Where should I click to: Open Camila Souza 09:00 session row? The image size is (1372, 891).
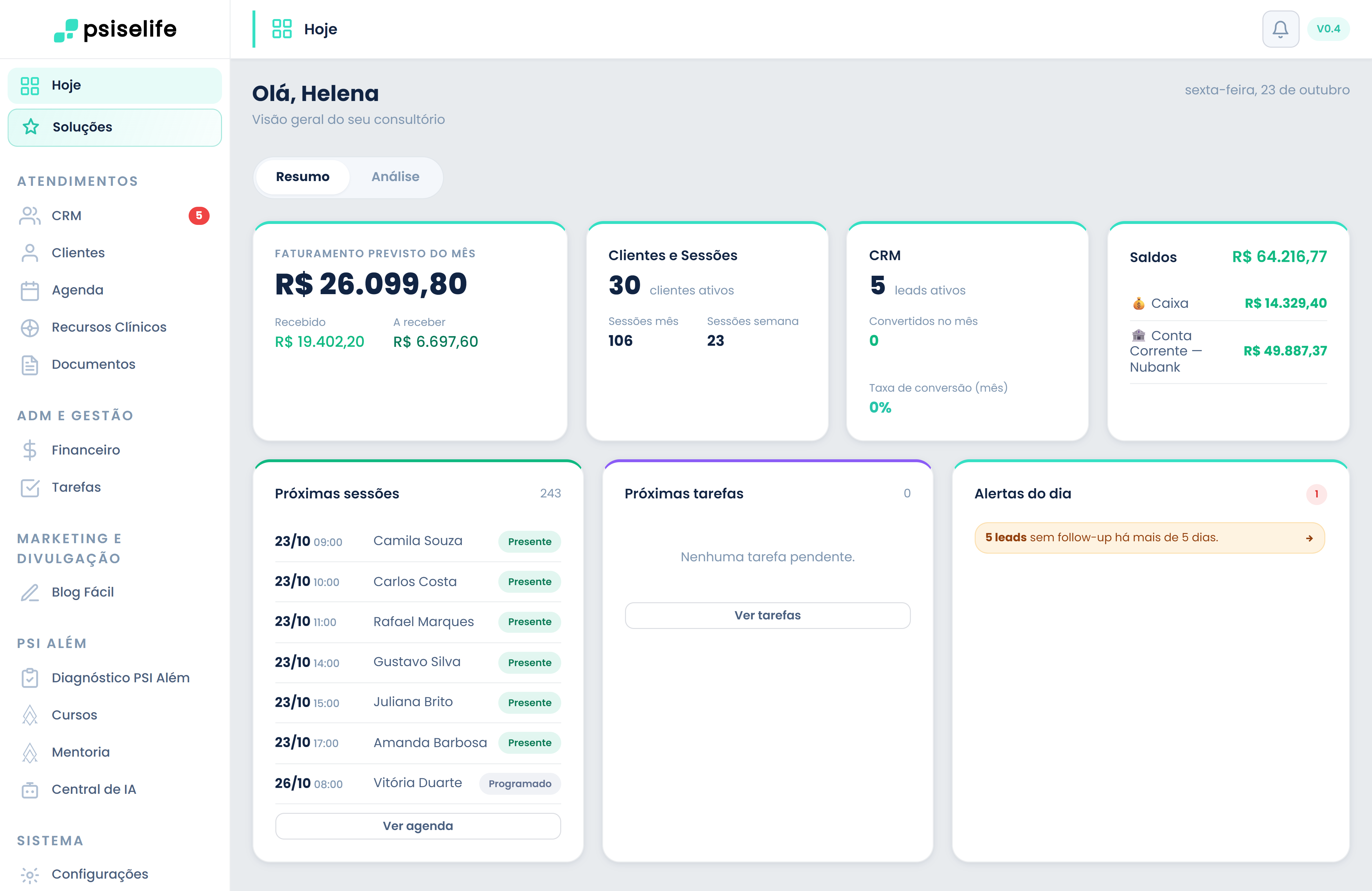(x=417, y=541)
